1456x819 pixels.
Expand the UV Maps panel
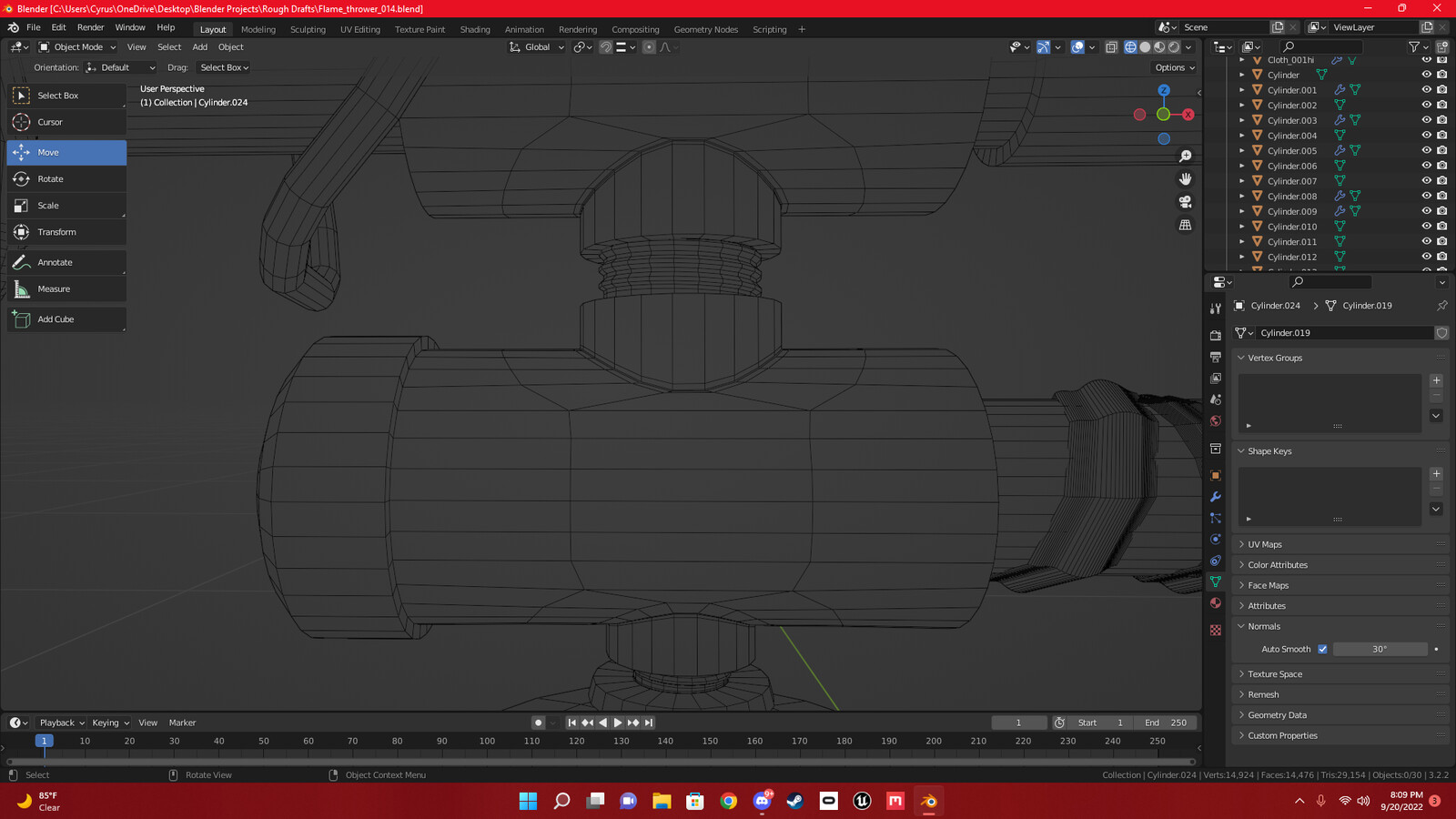coord(1340,544)
